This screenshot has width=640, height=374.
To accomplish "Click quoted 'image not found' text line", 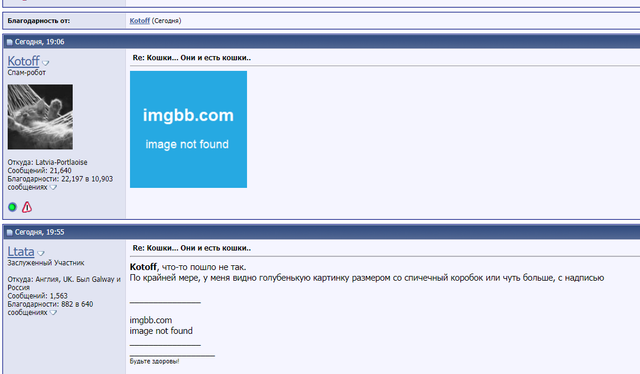I will [161, 331].
